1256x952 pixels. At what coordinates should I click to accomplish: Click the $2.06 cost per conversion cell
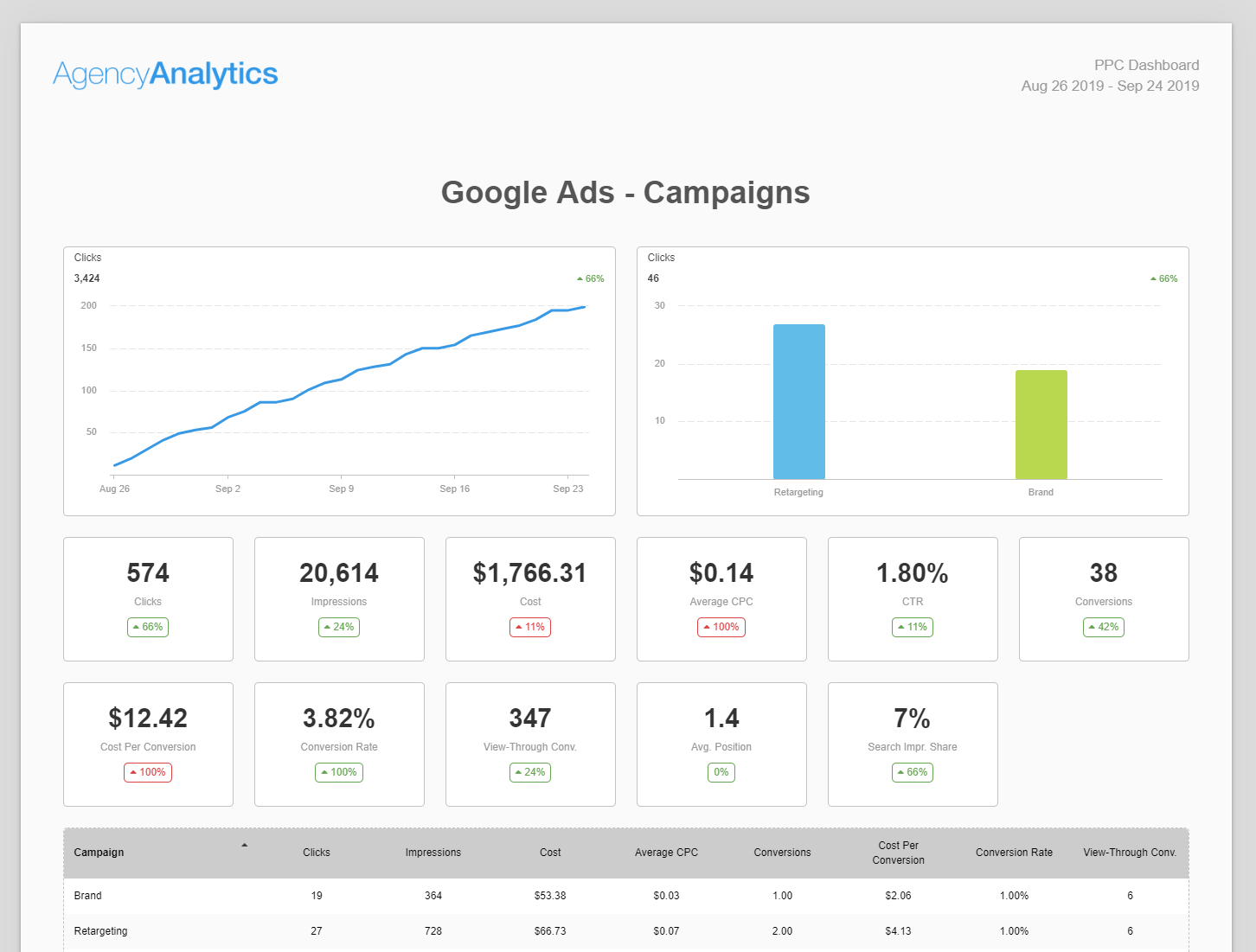pos(898,896)
